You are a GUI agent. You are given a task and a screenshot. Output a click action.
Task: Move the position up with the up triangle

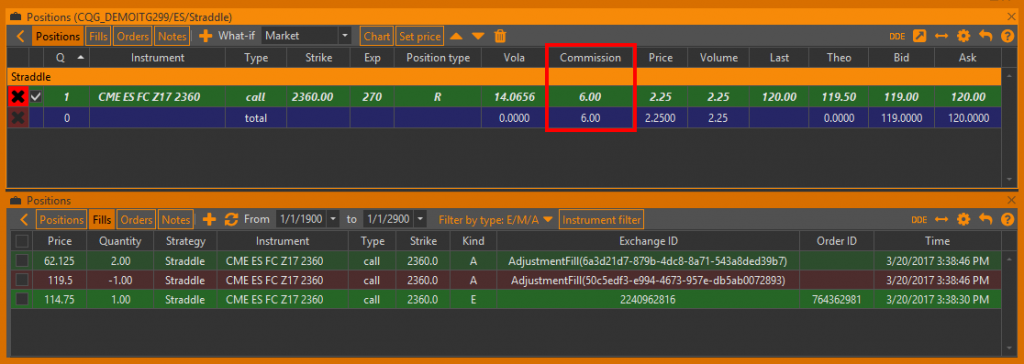click(x=456, y=36)
